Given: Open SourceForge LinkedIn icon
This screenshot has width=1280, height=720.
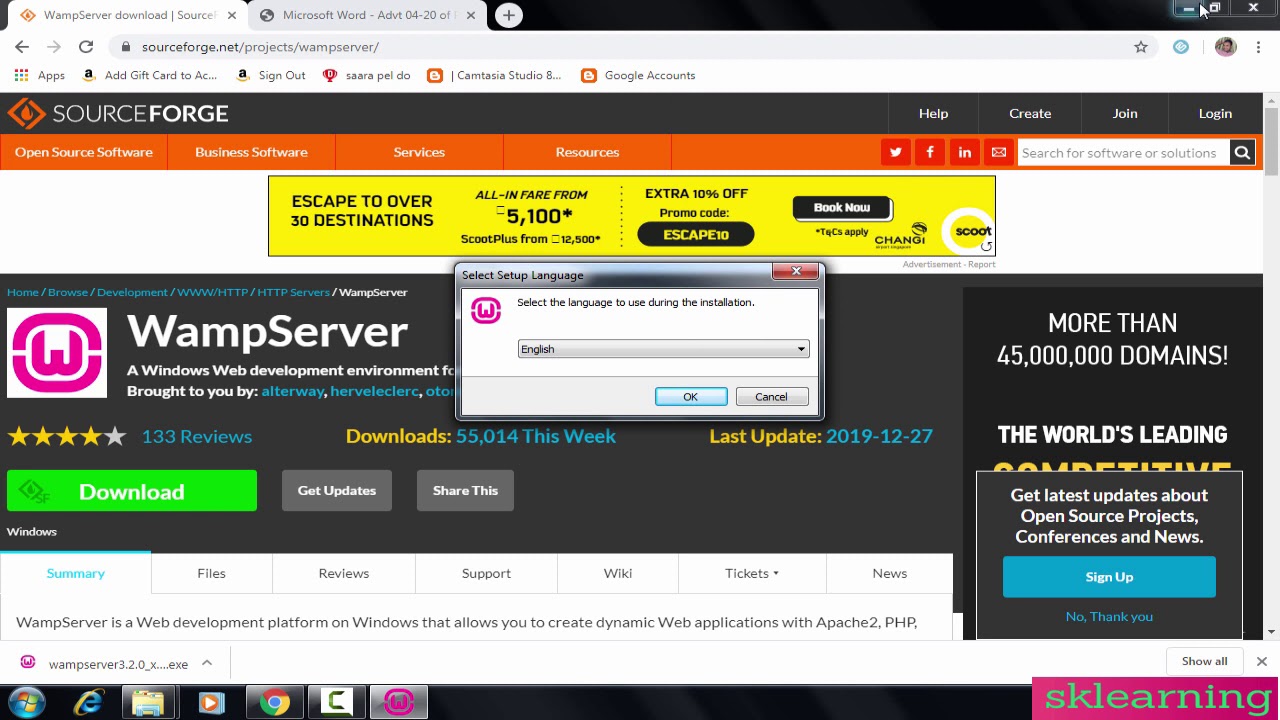Looking at the screenshot, I should 964,152.
